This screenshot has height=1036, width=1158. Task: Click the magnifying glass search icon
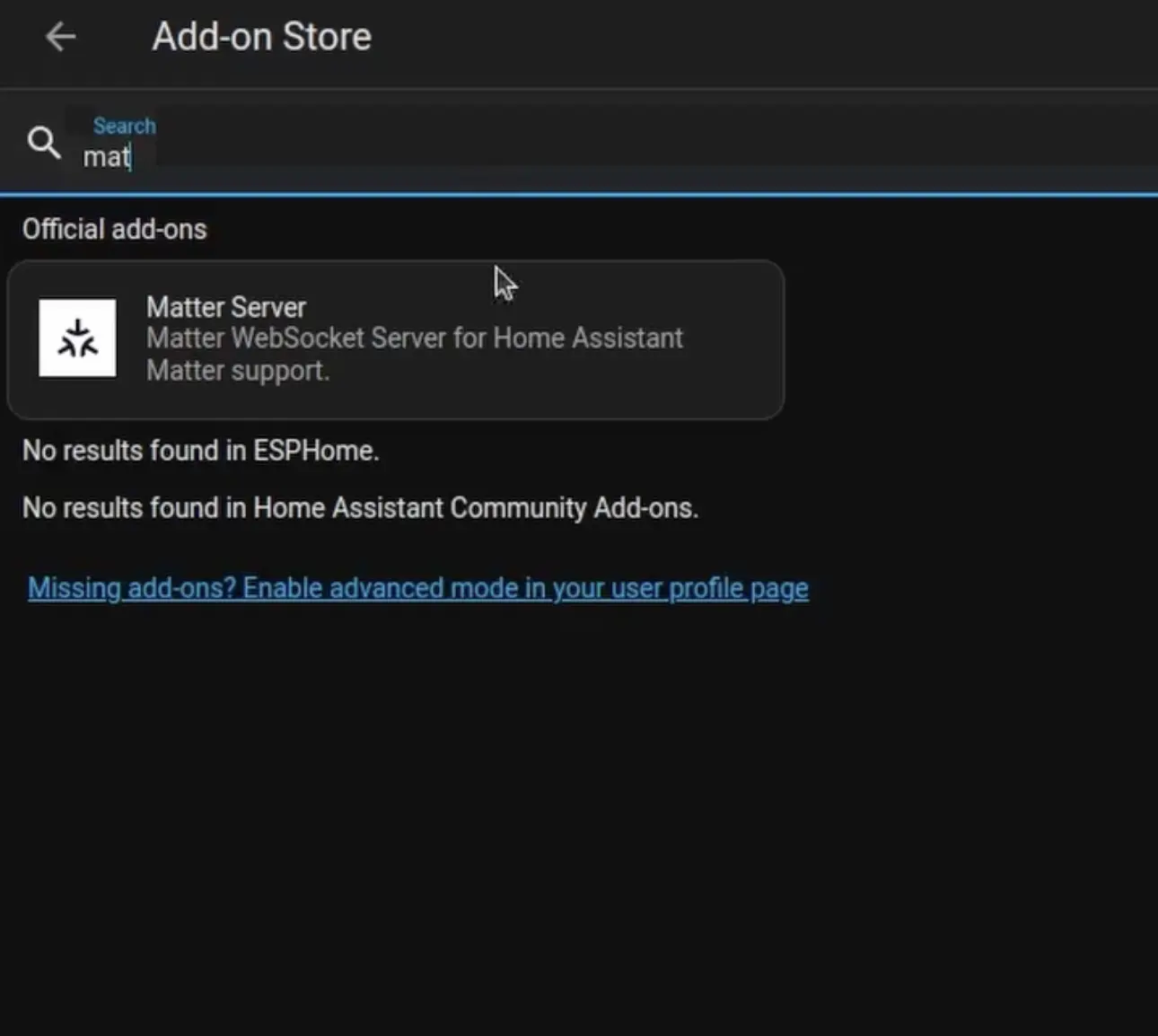(x=43, y=143)
